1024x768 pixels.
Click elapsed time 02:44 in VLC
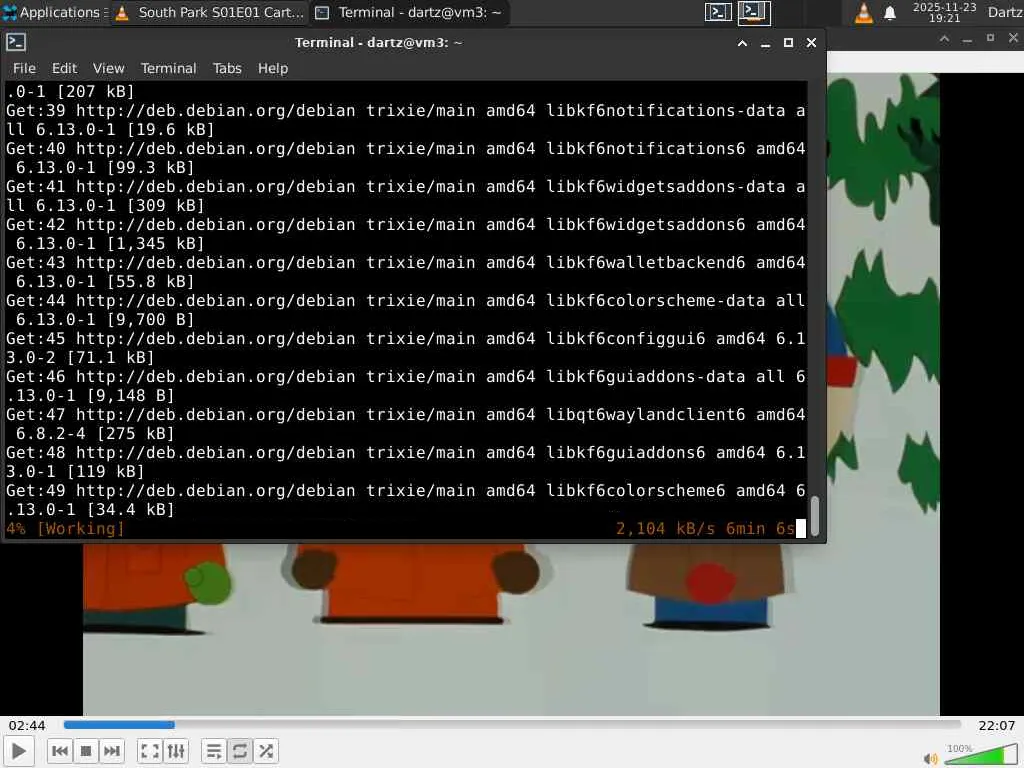point(27,726)
